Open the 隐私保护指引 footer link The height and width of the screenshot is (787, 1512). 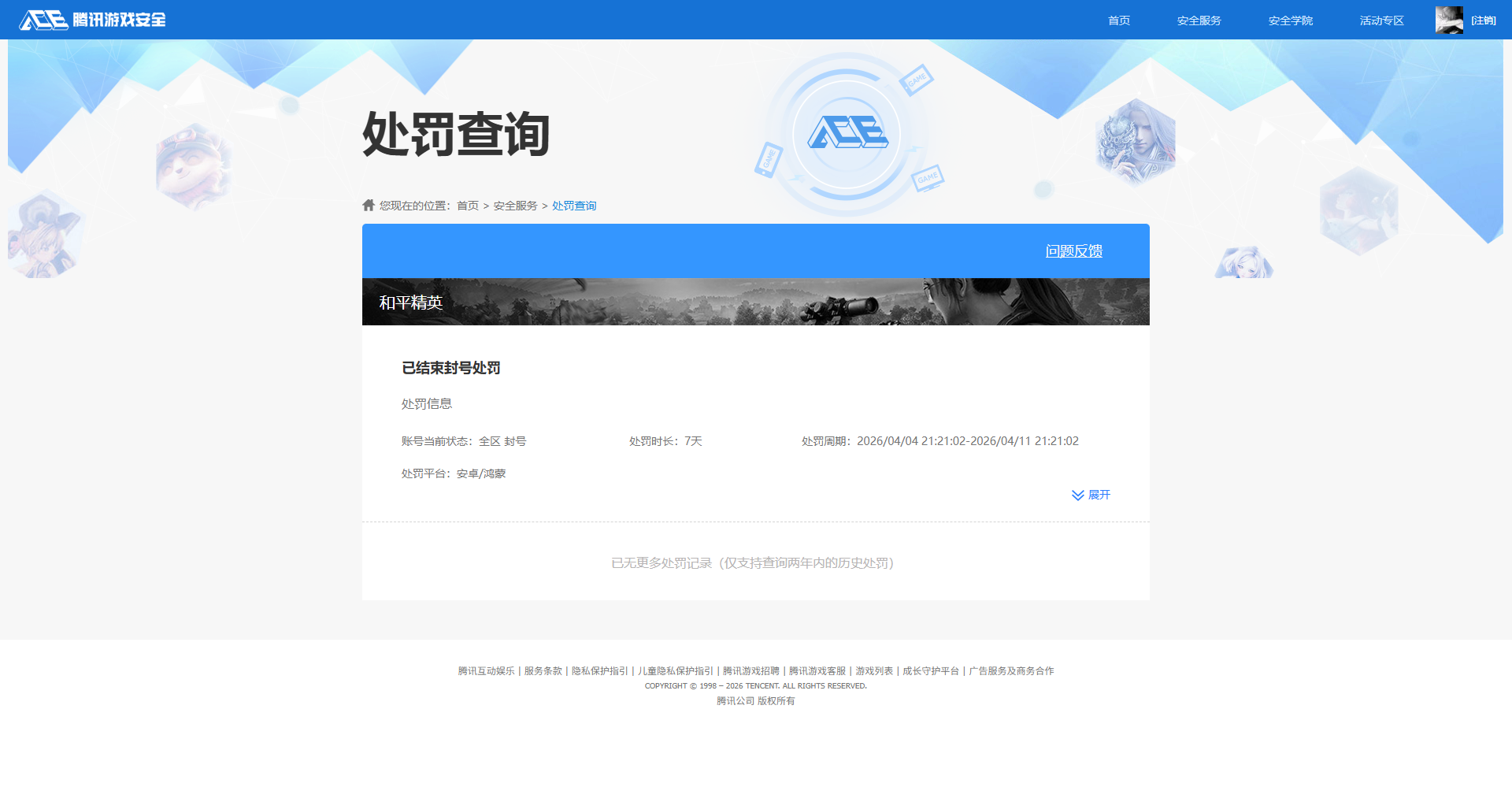[x=599, y=671]
